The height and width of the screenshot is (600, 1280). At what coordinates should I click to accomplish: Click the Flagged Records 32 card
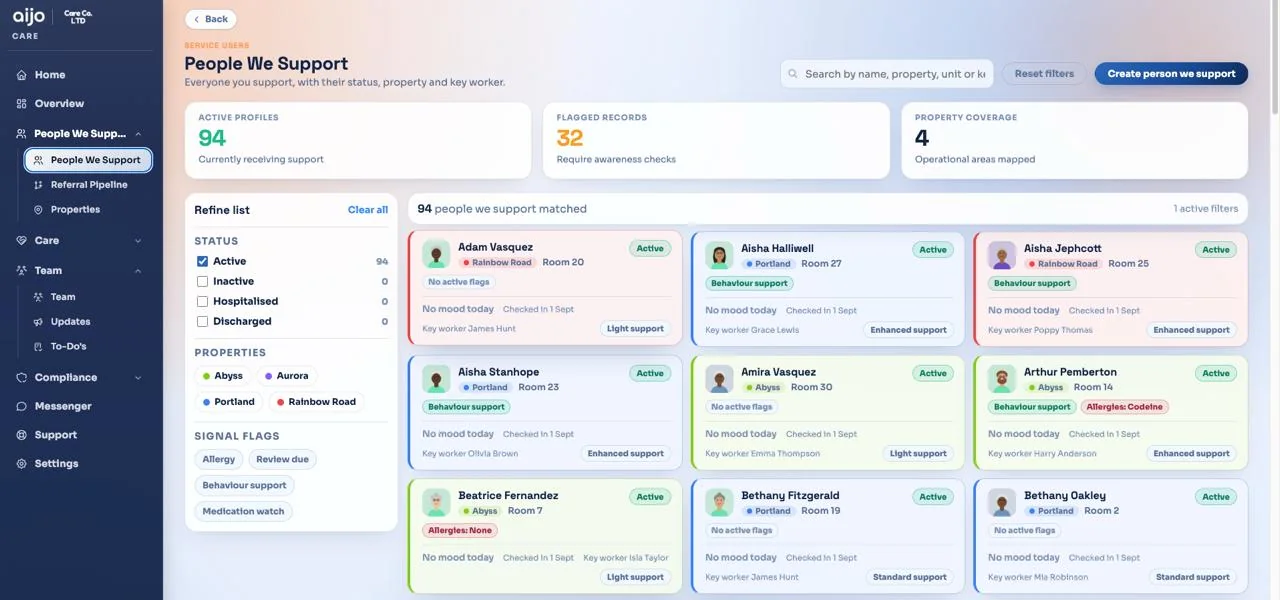[x=716, y=141]
